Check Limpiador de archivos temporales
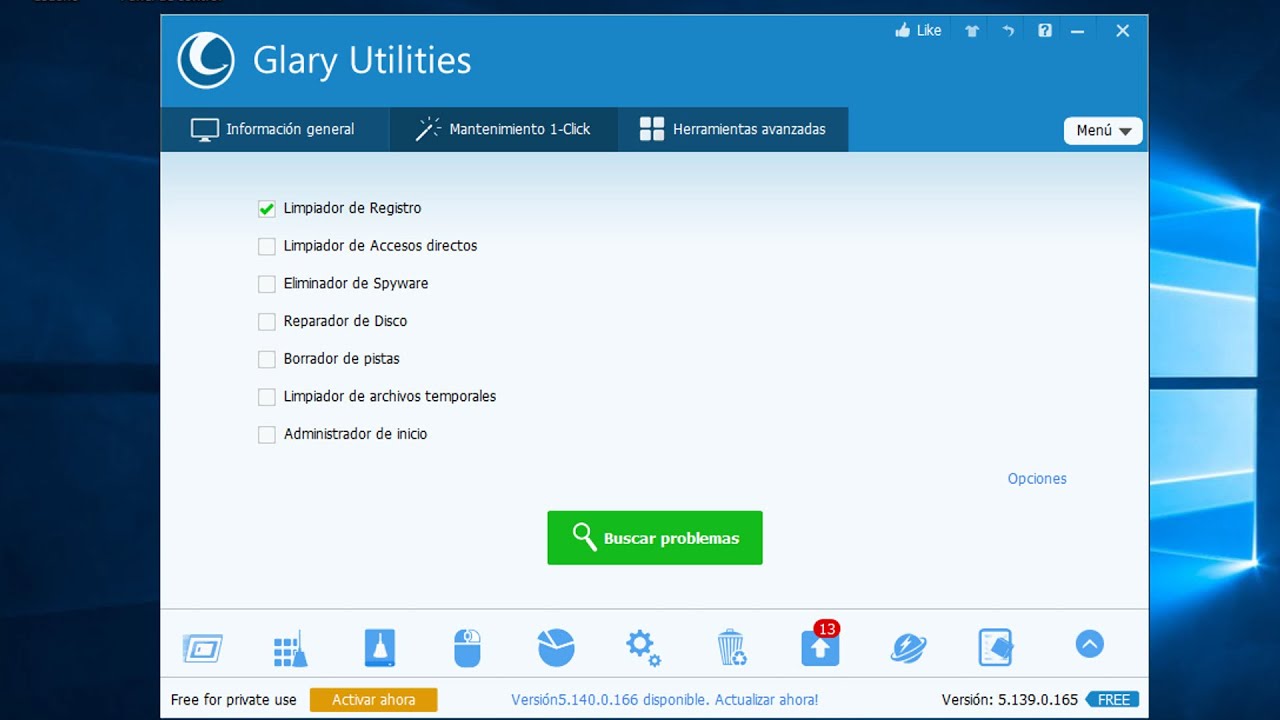Viewport: 1280px width, 720px height. [x=267, y=397]
